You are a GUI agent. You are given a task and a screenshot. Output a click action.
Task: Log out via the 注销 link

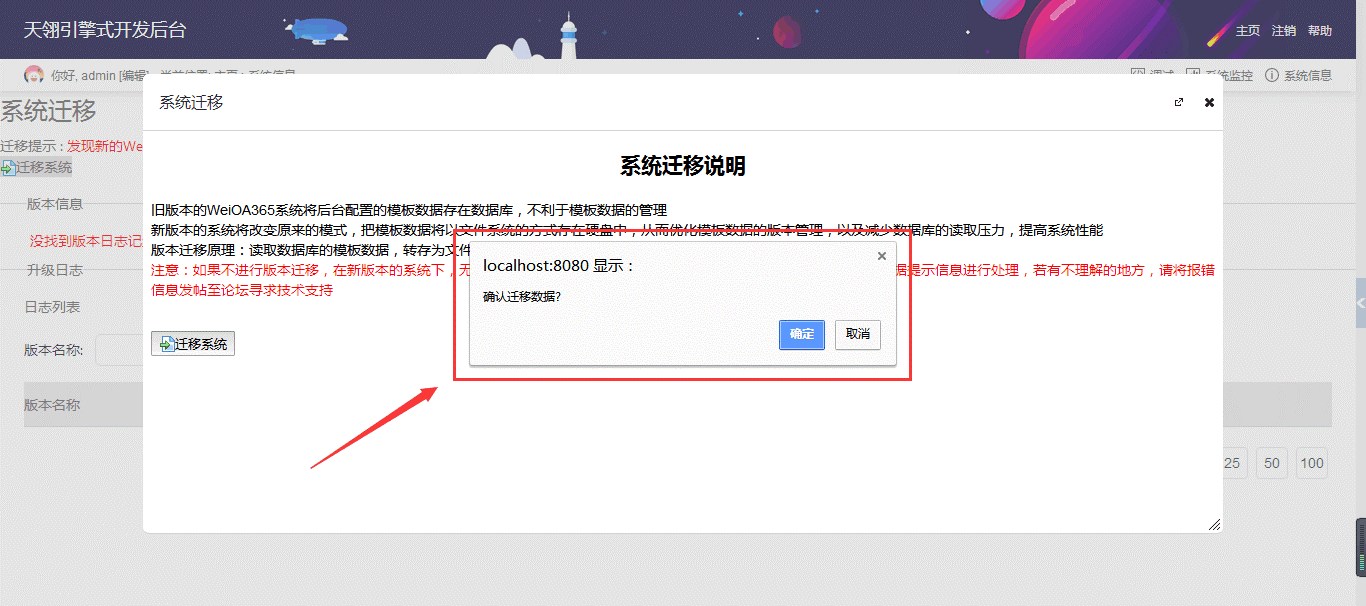1283,31
